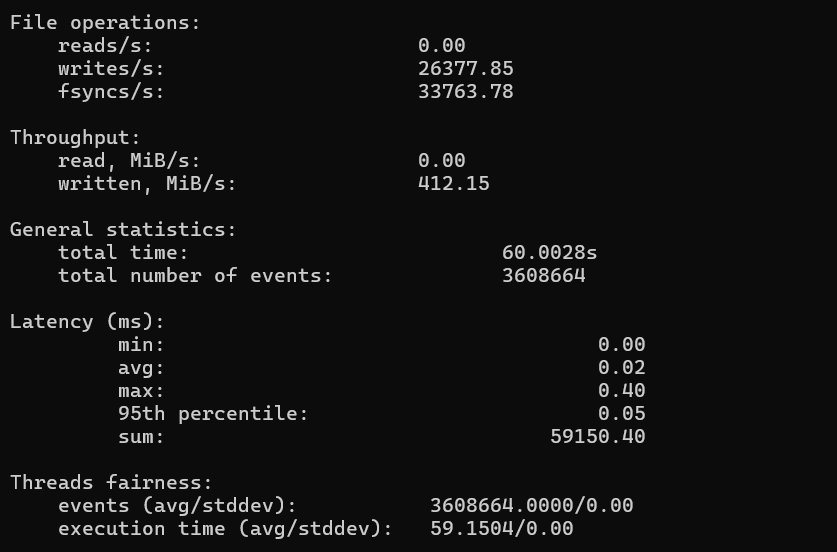
Task: Click the 'fsyncs/s:' label
Action: coord(111,92)
